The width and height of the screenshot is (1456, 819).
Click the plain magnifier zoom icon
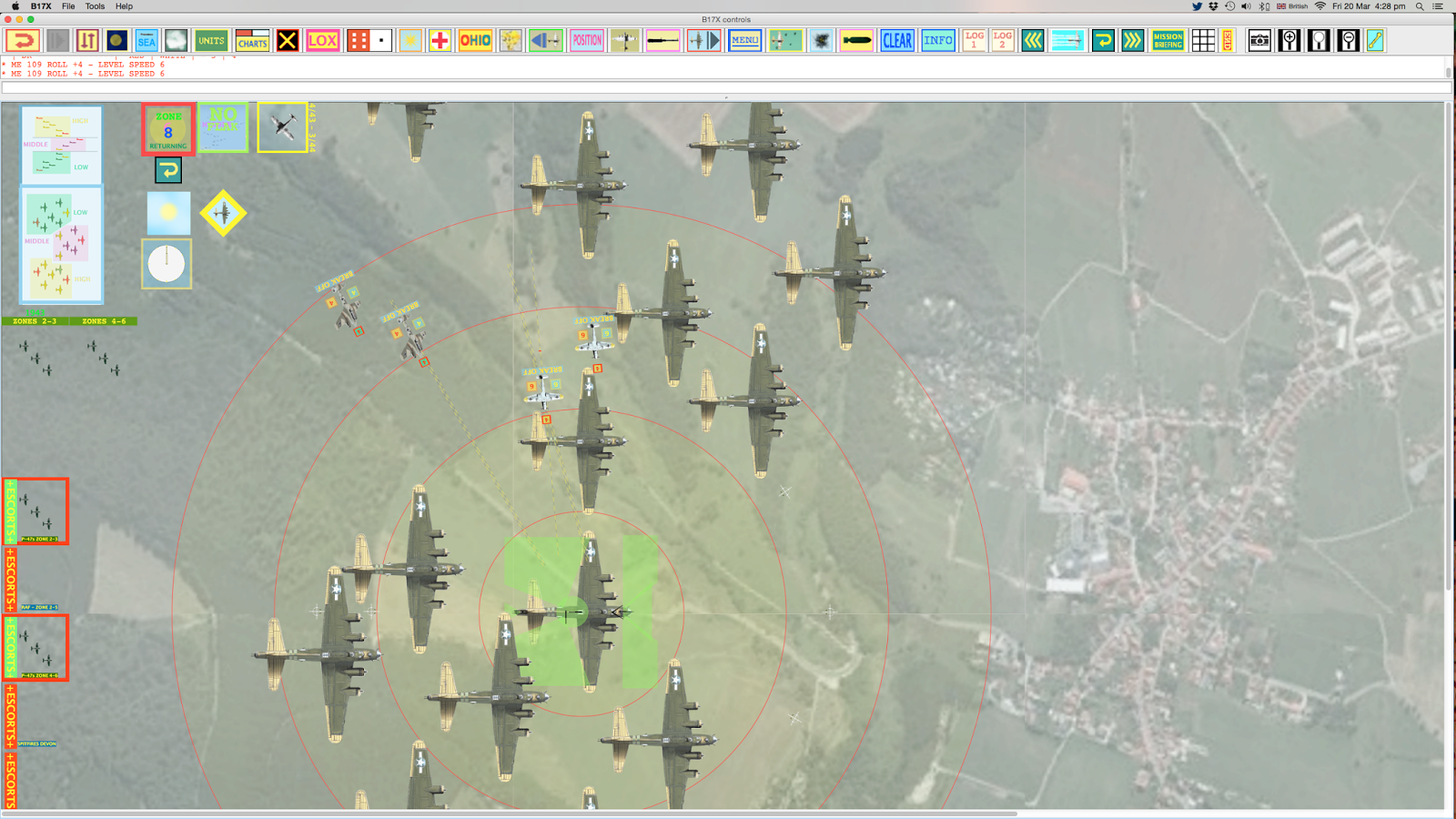click(1319, 40)
